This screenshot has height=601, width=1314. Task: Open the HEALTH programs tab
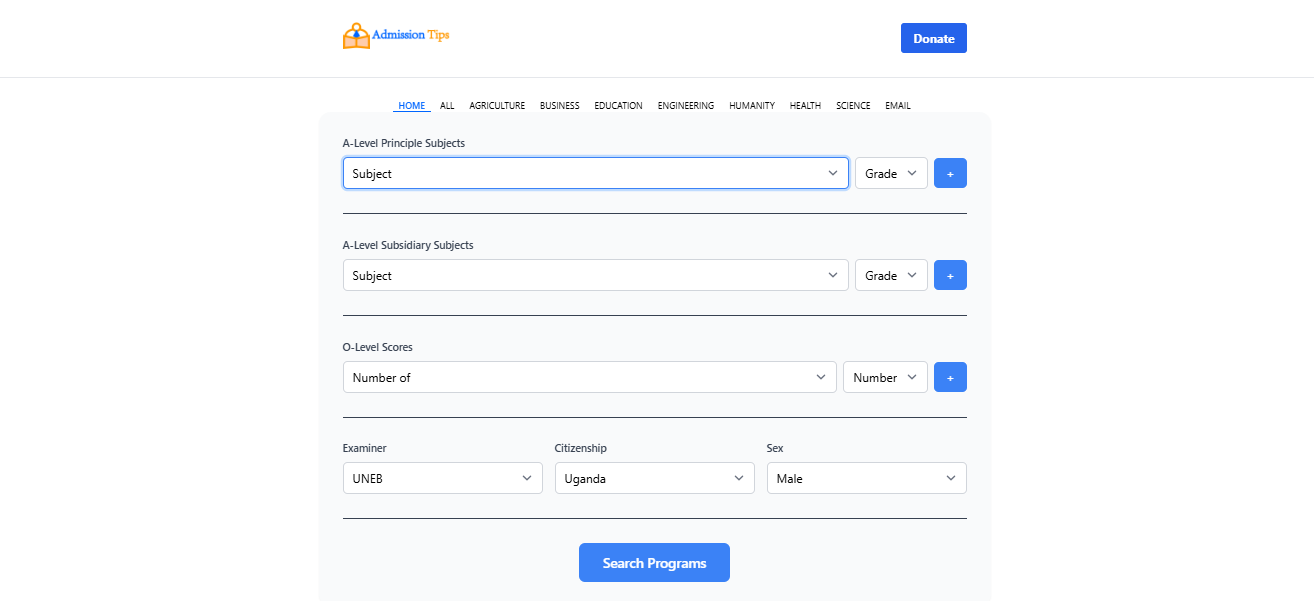805,106
